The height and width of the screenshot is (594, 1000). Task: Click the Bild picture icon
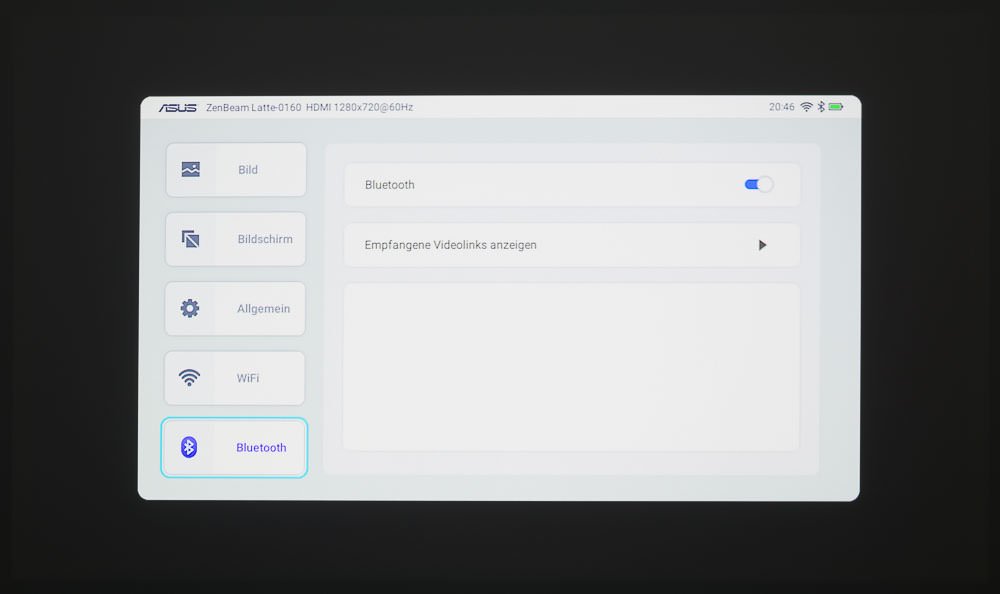click(191, 169)
